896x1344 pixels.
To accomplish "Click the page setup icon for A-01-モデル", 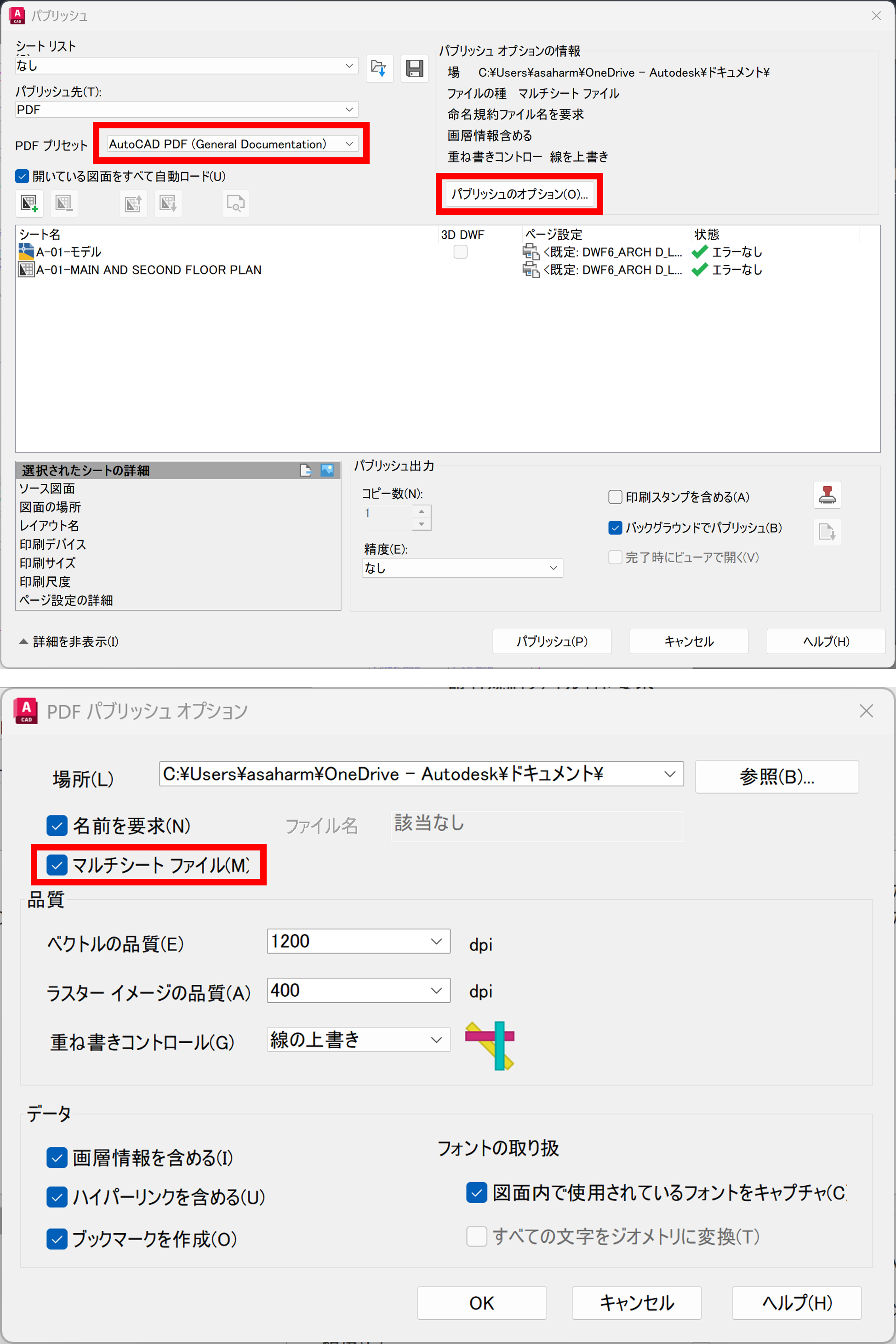I will tap(531, 252).
